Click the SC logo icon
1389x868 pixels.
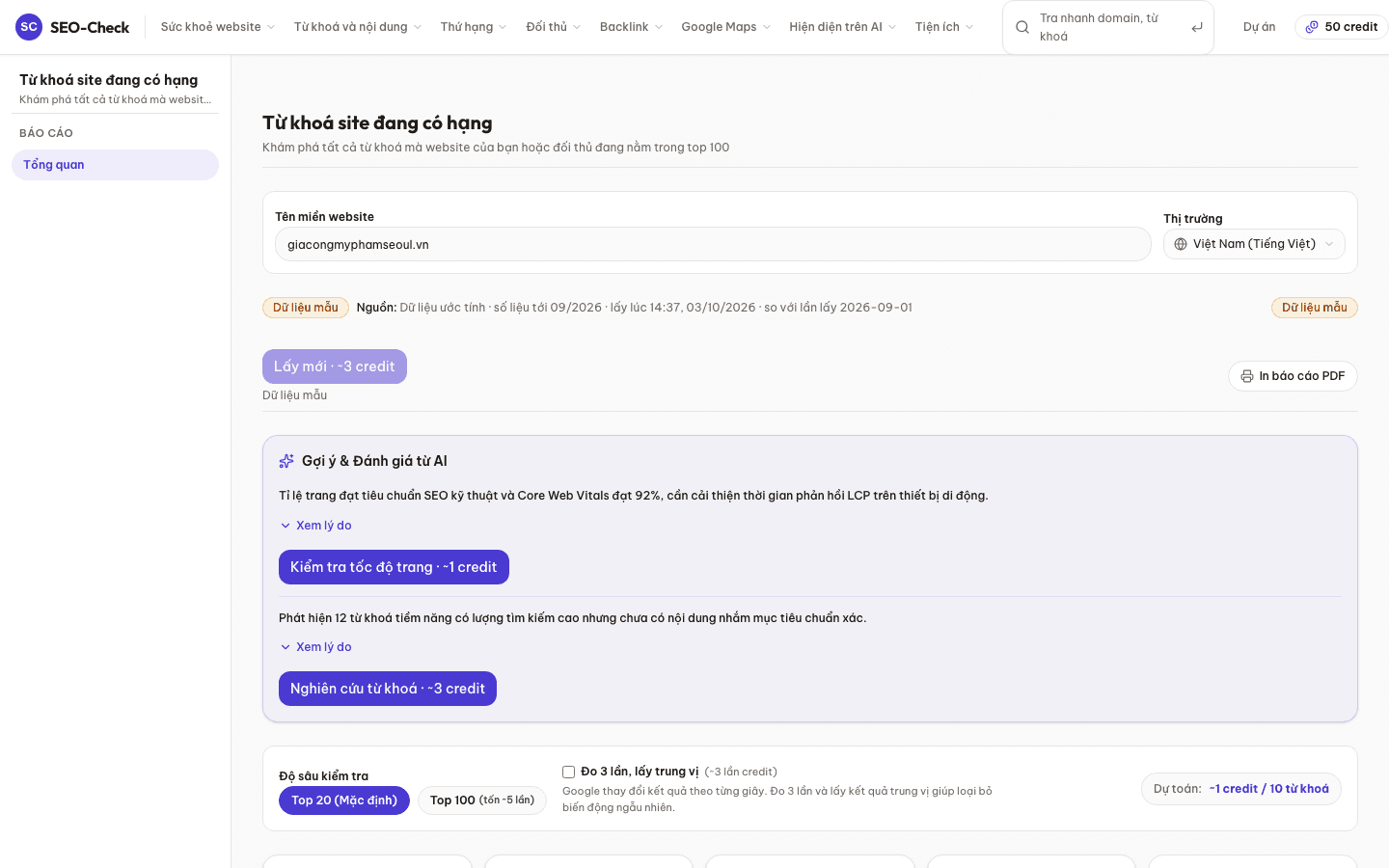[x=29, y=27]
